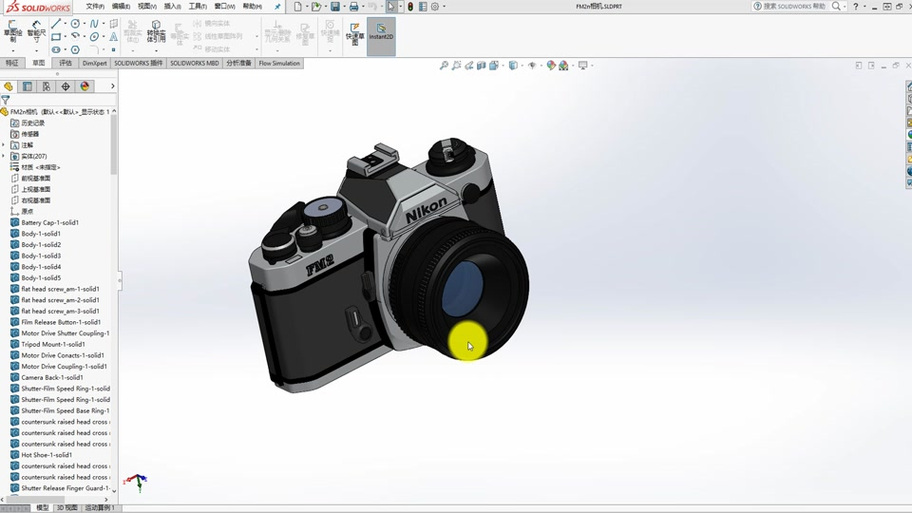Switch to the 特征 (Features) ribbon tab
Viewport: 912px width, 513px height.
(12, 63)
